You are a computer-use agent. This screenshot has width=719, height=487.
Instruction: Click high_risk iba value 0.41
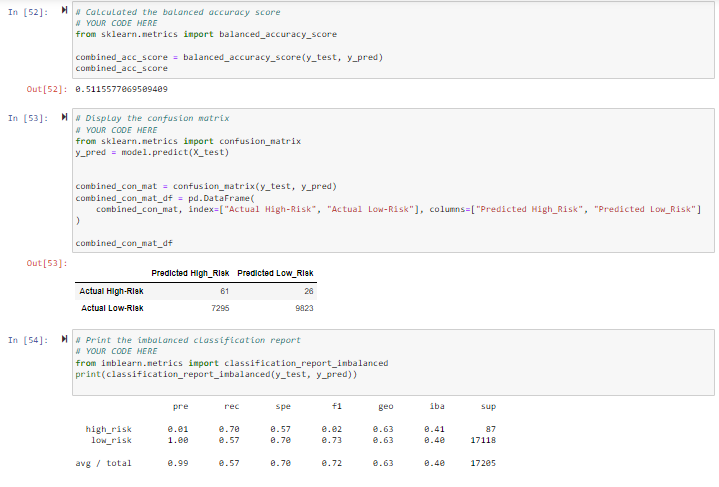click(434, 429)
